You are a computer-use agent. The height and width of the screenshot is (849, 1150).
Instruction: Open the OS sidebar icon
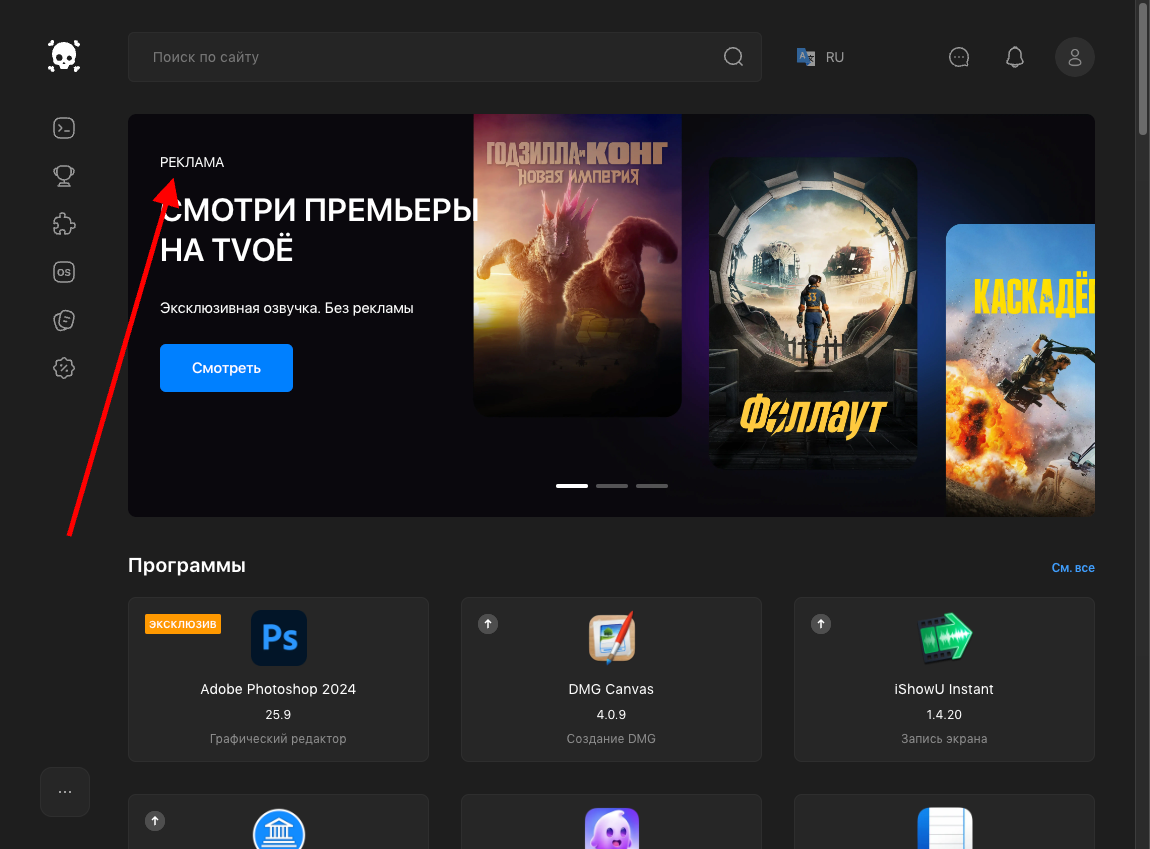tap(64, 272)
